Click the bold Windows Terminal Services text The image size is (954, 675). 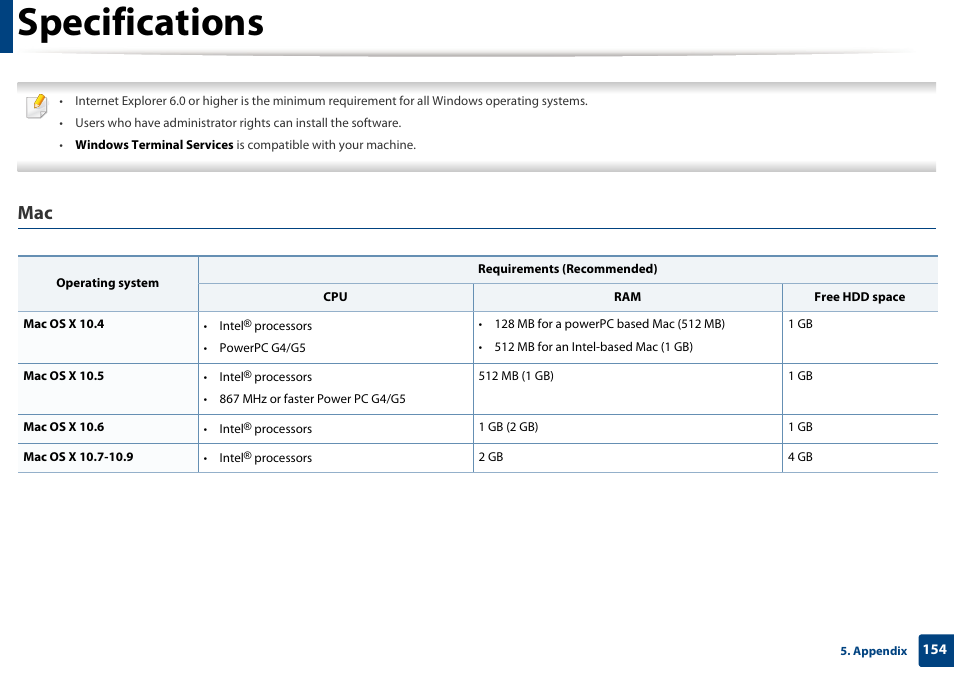pyautogui.click(x=154, y=145)
